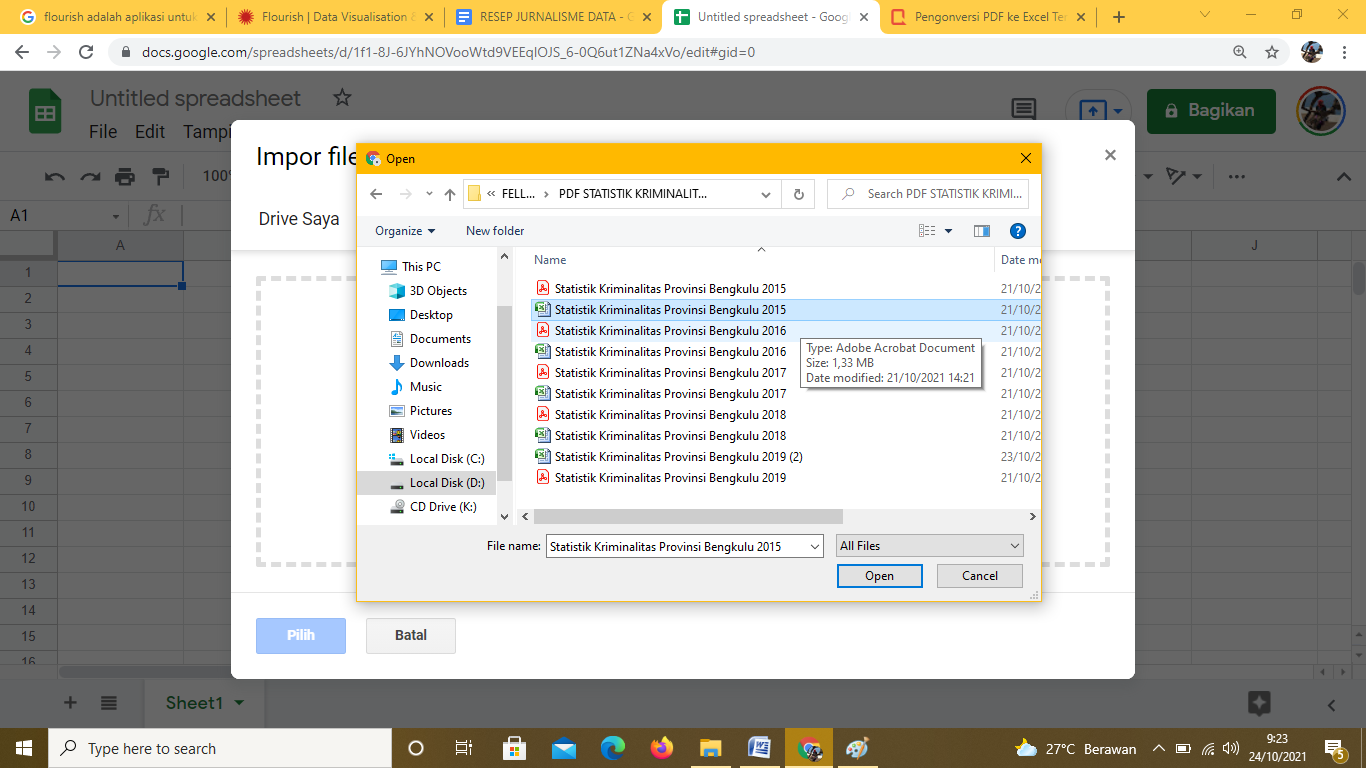Select Local Disk (C:) in navigation pane
This screenshot has height=768, width=1366.
pyautogui.click(x=446, y=459)
